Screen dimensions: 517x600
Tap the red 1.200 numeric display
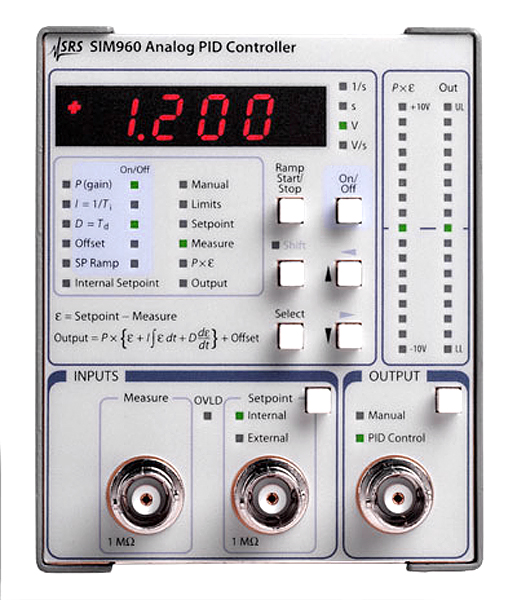[x=201, y=117]
